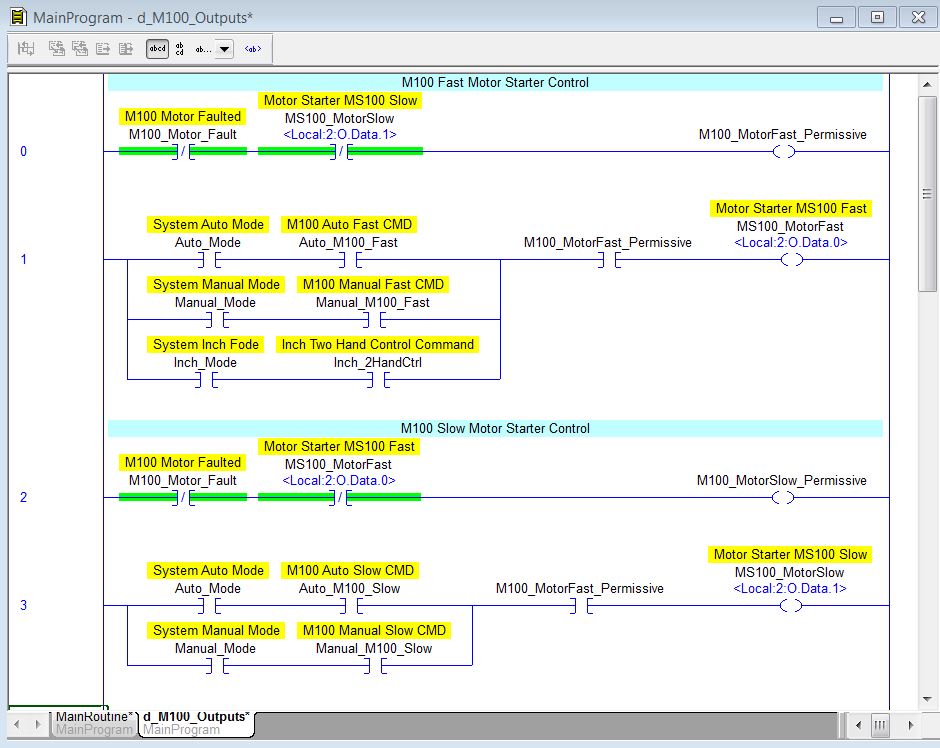The image size is (940, 748).
Task: Select rung number 0
Action: pyautogui.click(x=23, y=151)
